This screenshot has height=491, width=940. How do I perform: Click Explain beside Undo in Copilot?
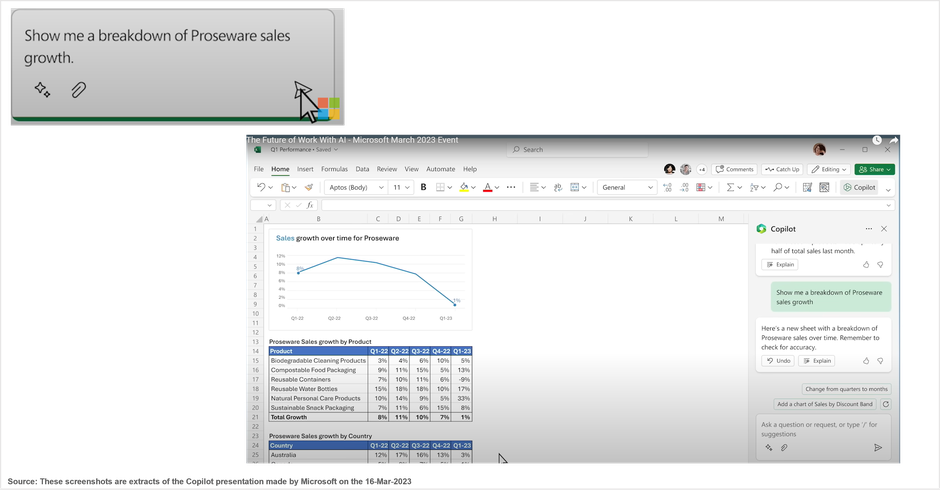point(817,361)
